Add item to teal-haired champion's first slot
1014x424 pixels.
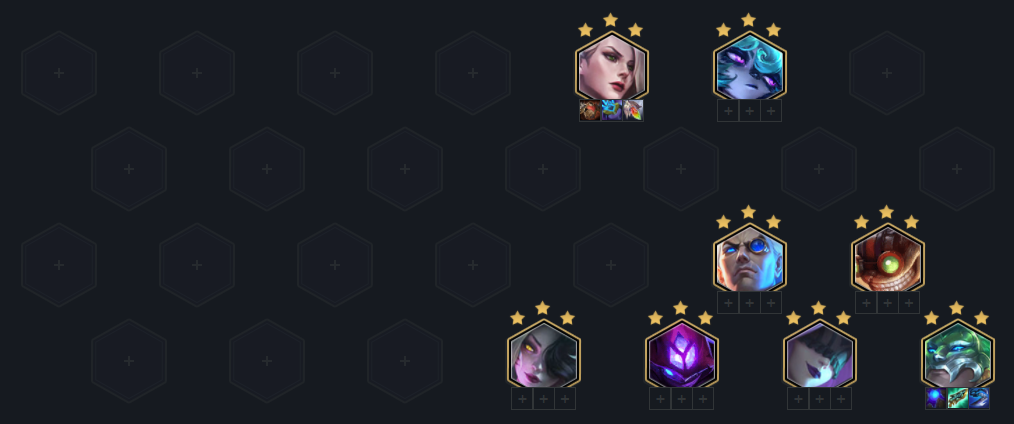pos(728,111)
